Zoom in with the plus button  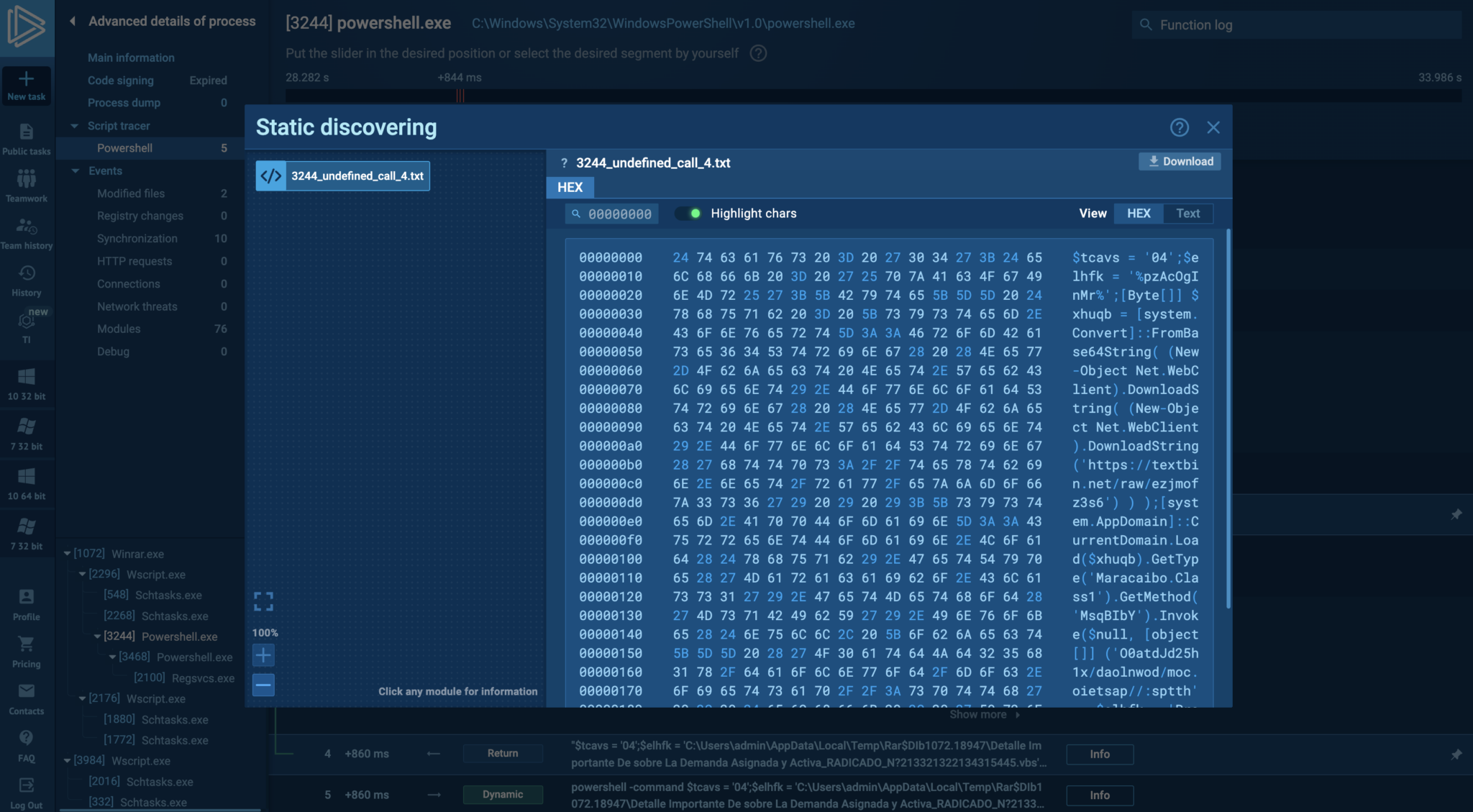[263, 655]
